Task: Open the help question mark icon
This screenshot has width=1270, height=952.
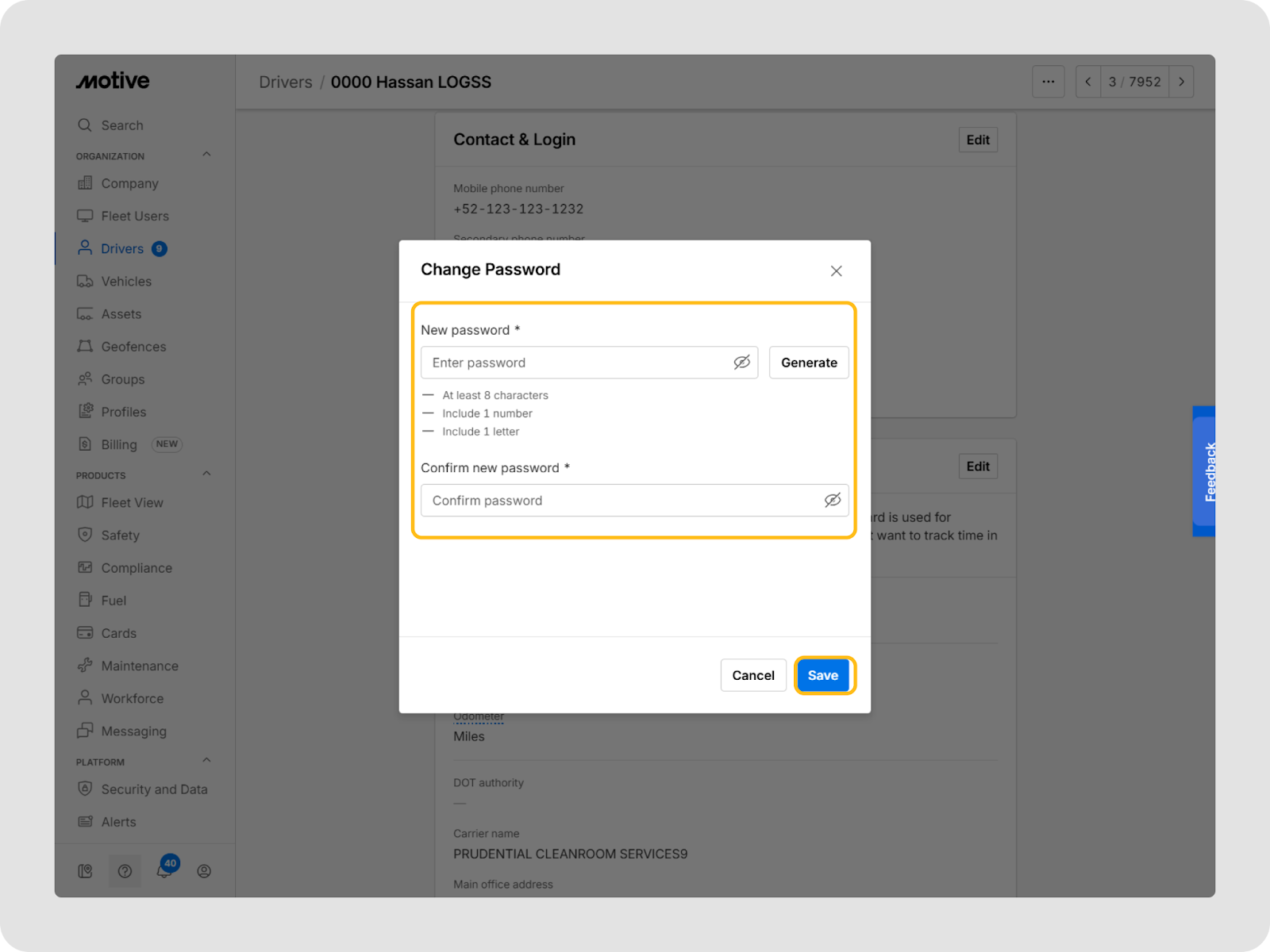Action: coord(125,871)
